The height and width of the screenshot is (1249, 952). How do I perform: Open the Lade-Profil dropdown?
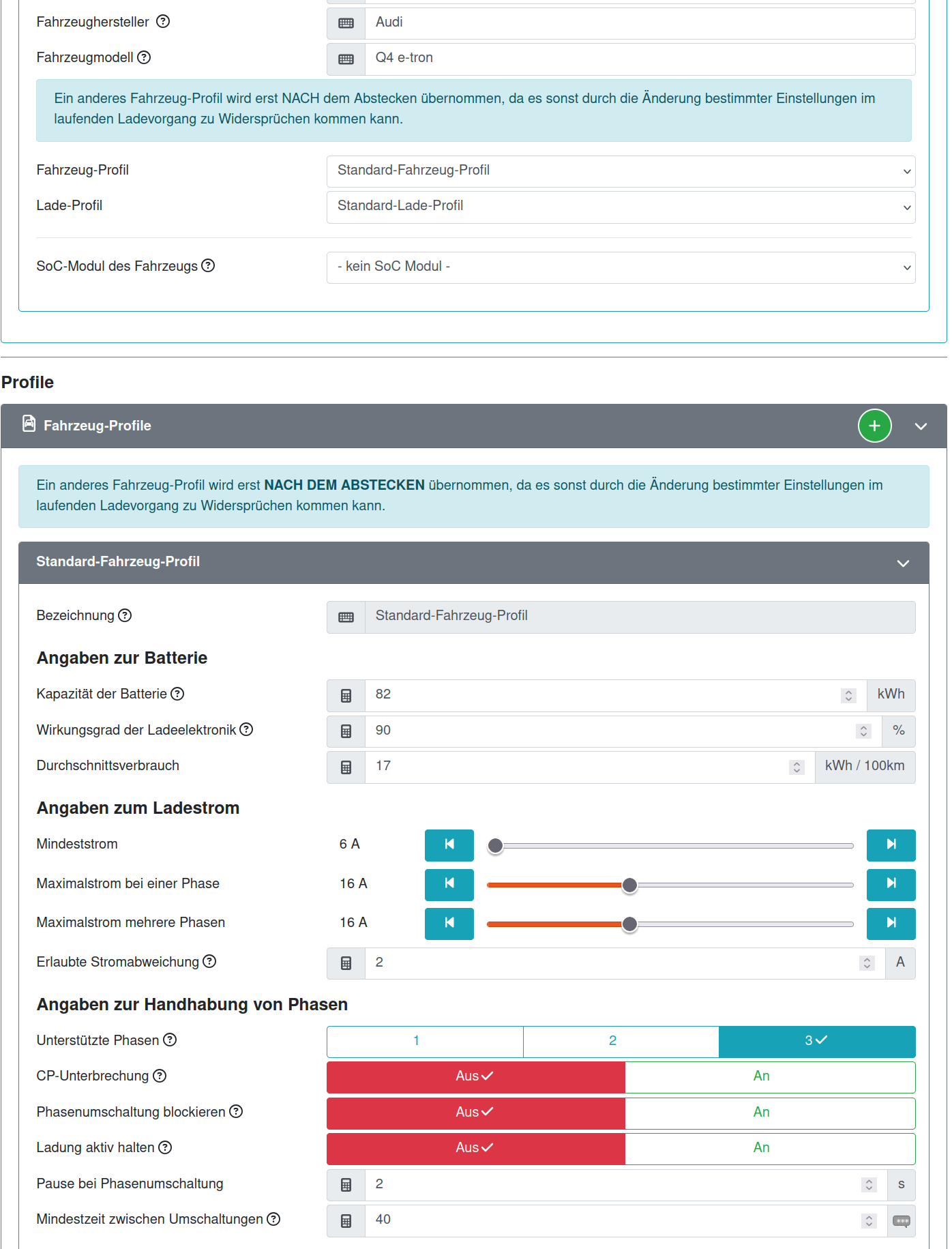pos(621,207)
